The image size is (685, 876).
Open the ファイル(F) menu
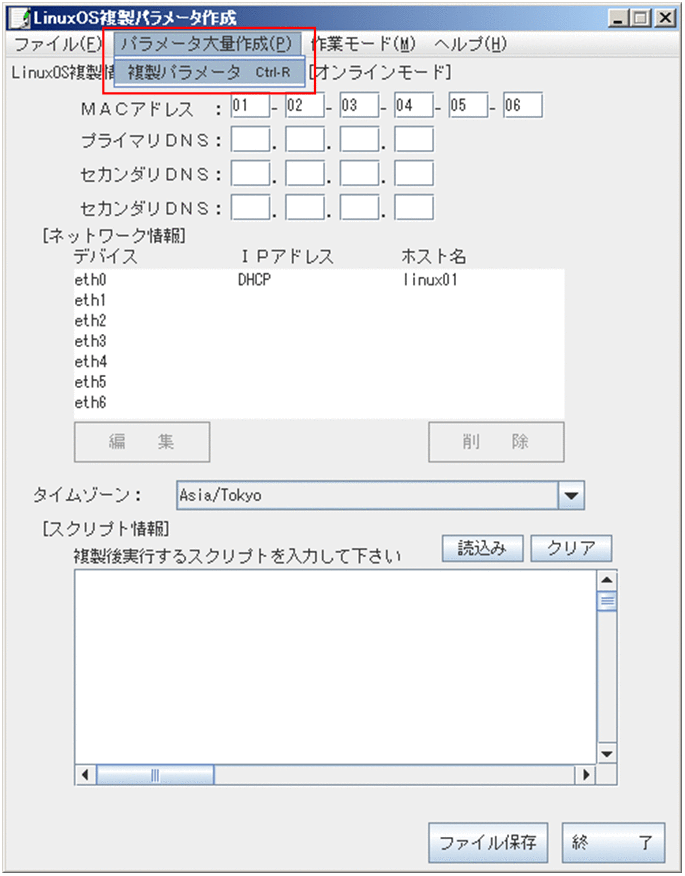58,44
